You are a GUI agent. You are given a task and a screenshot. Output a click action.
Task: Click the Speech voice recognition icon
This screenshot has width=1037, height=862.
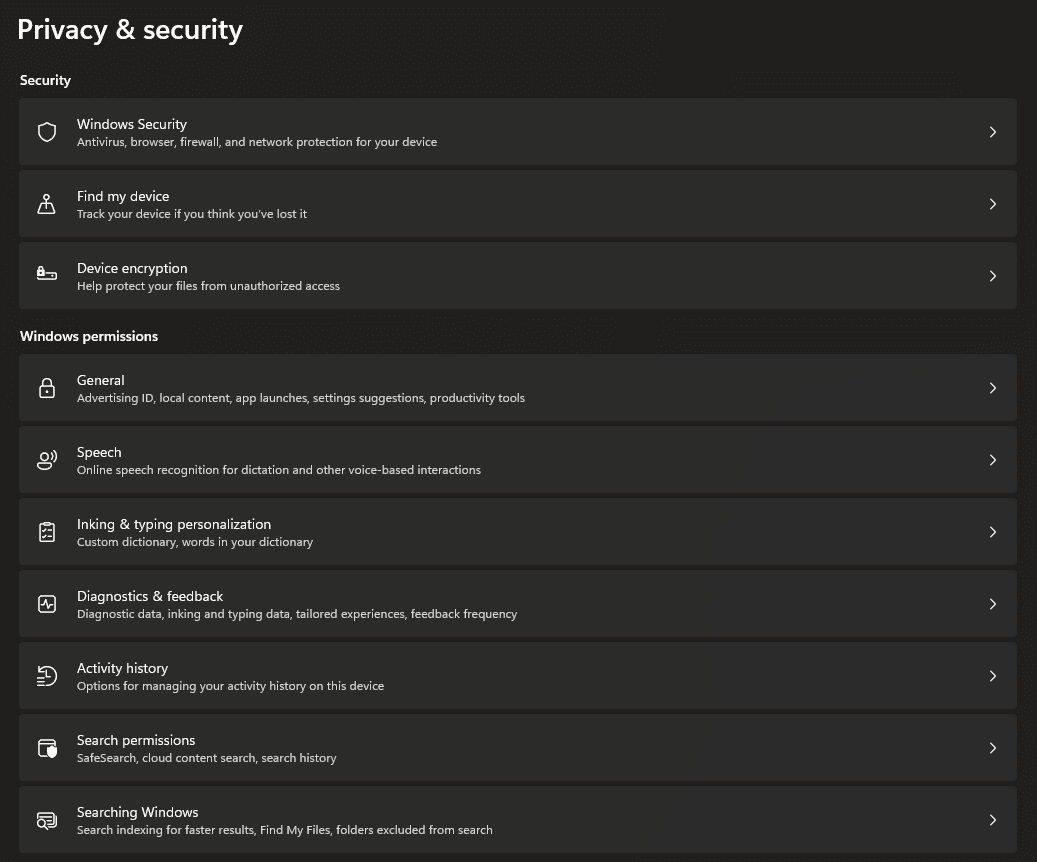coord(47,460)
